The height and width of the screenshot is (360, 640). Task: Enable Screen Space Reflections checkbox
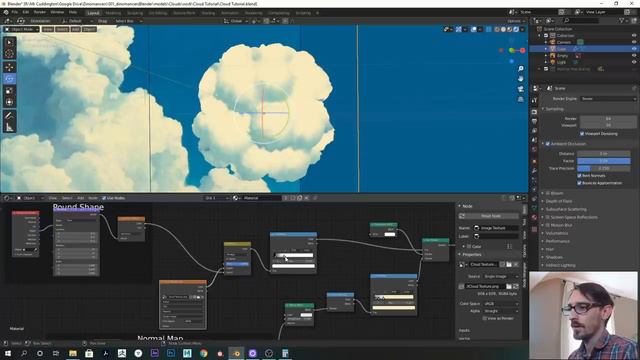pos(548,217)
